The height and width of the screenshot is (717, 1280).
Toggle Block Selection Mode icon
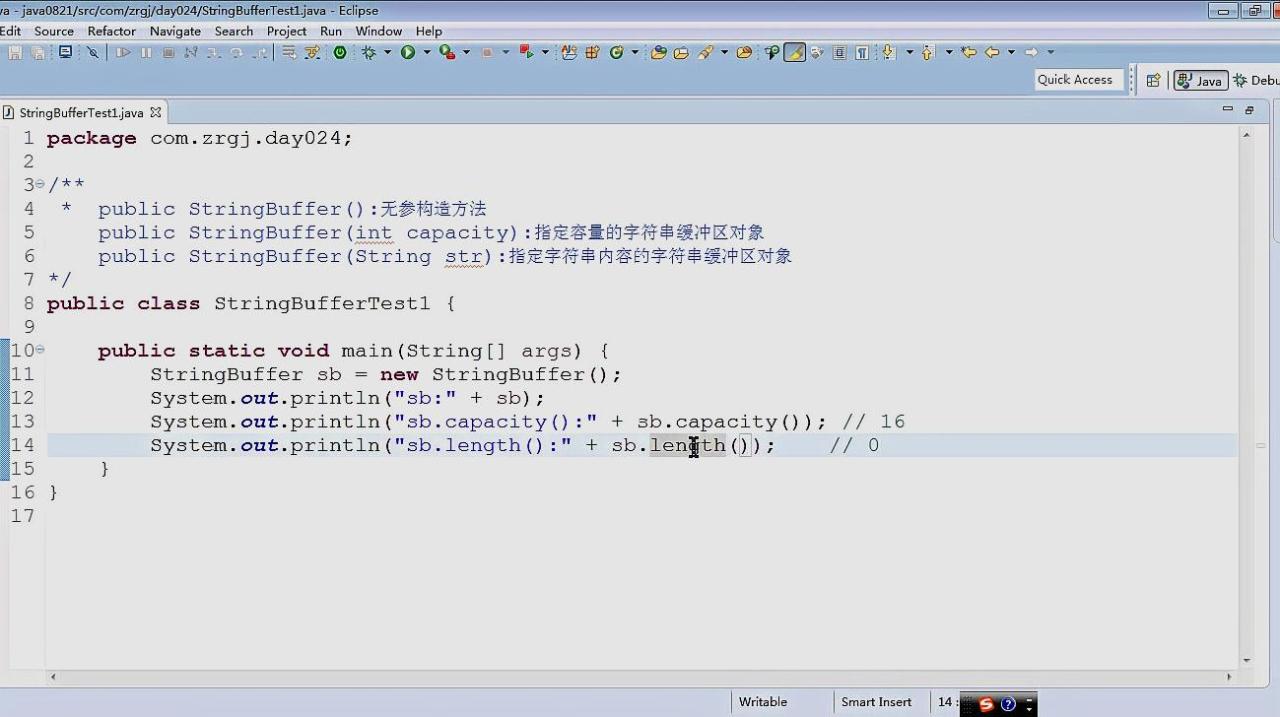pyautogui.click(x=839, y=52)
